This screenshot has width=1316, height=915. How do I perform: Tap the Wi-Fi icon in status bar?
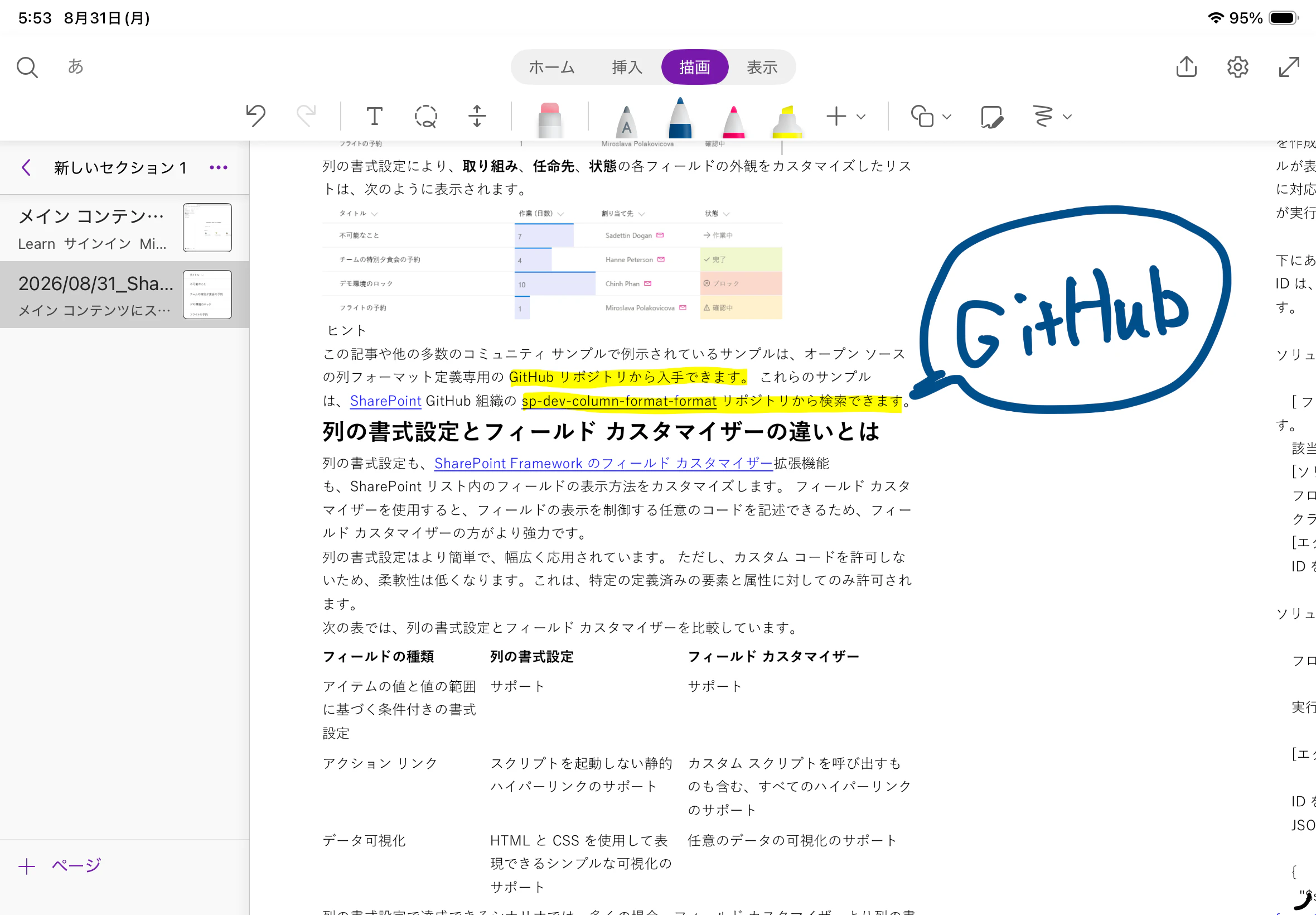1216,18
